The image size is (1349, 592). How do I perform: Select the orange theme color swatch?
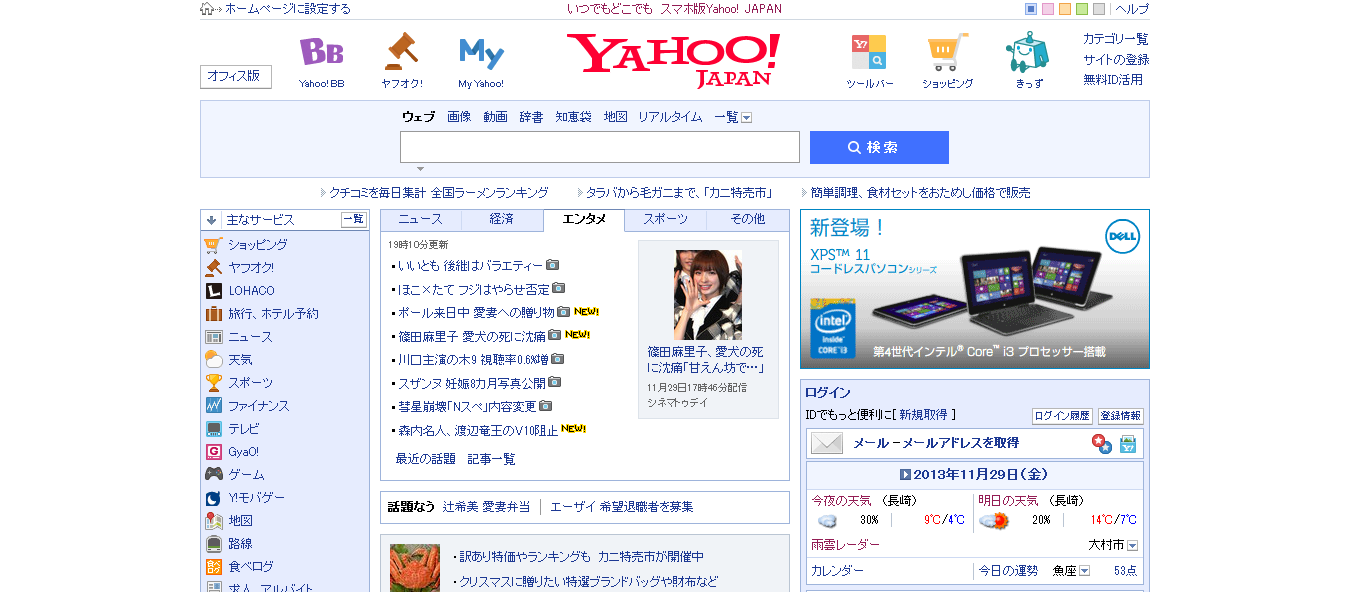click(1065, 9)
